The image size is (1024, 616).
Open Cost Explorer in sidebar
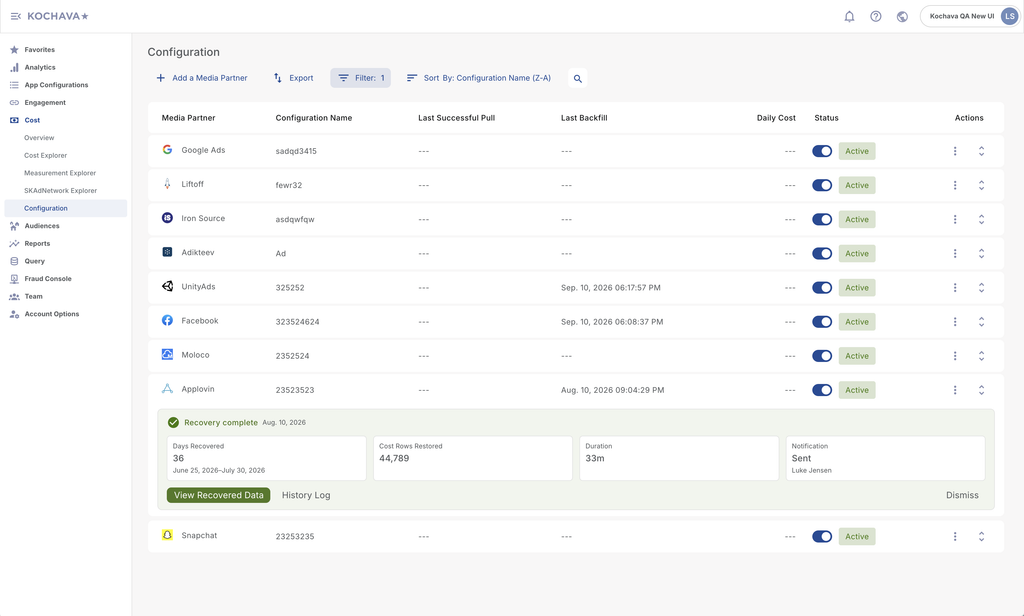click(46, 155)
